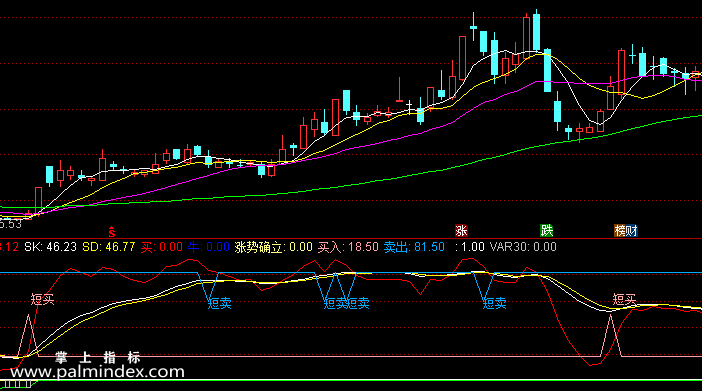This screenshot has width=702, height=391.
Task: Click the 榜财 badge icon
Action: click(x=625, y=231)
